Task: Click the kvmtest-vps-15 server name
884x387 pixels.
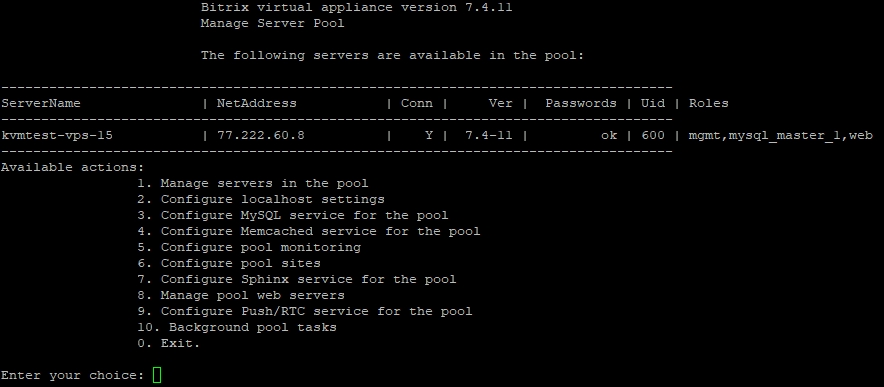Action: pyautogui.click(x=57, y=135)
